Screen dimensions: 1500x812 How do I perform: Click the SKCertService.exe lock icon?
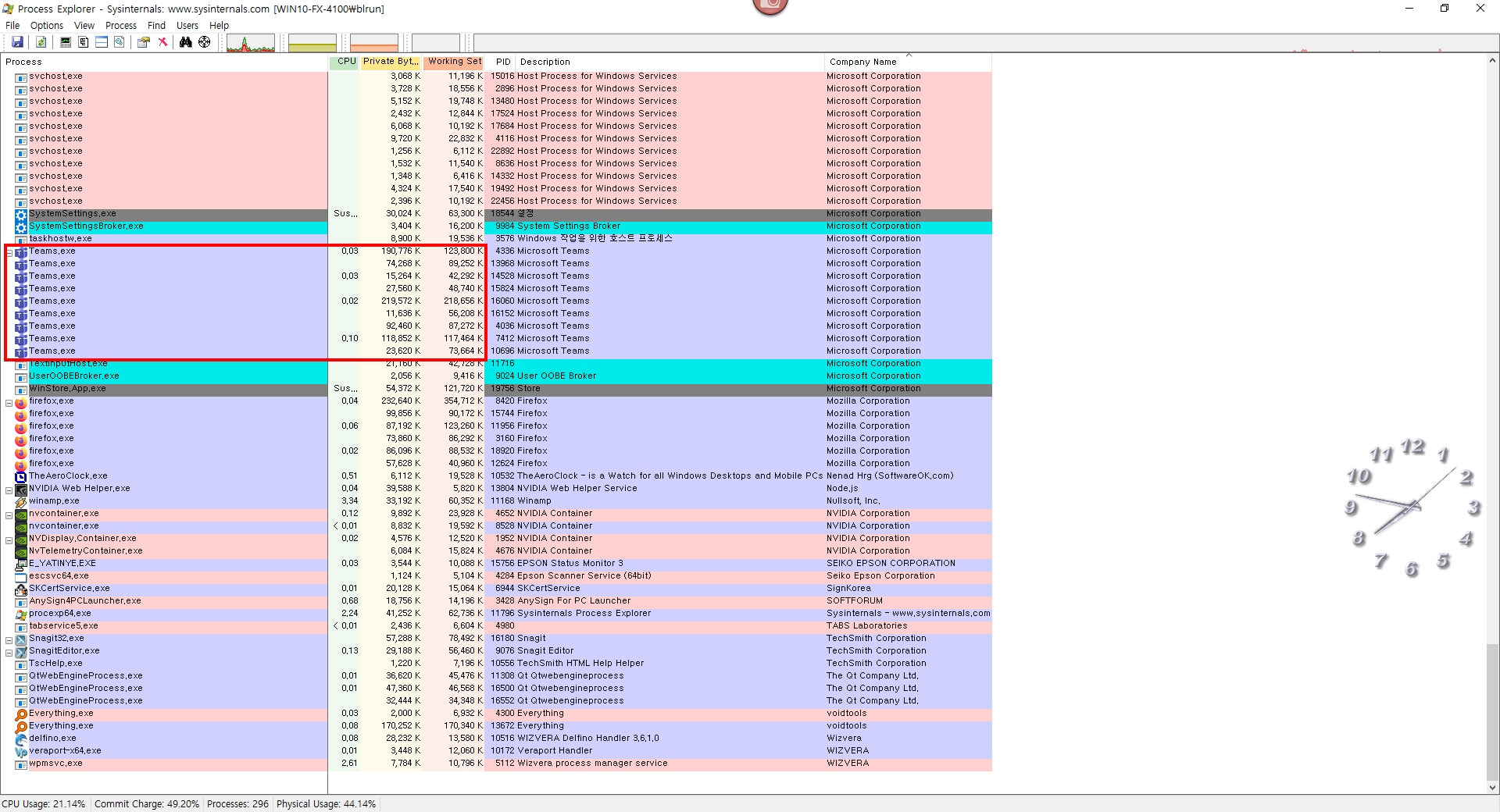(21, 589)
